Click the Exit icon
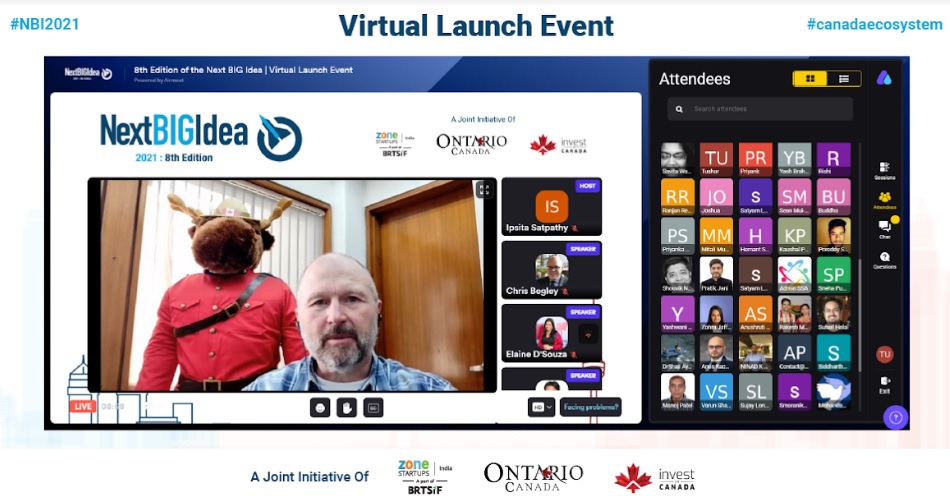This screenshot has height=496, width=950. pos(885,384)
